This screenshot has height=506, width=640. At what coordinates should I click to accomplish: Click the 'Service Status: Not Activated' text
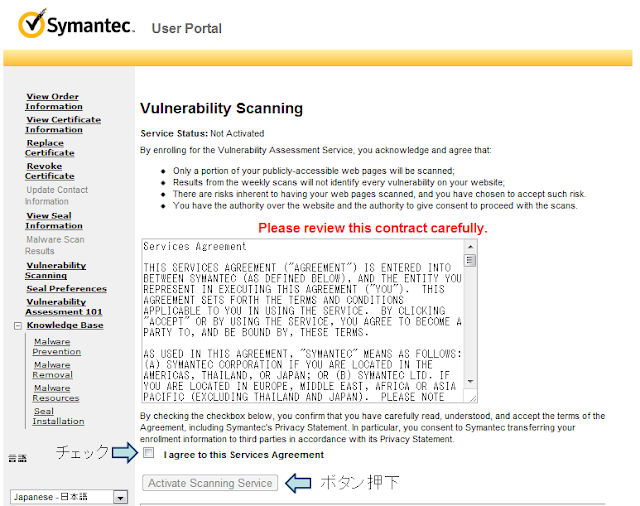point(202,133)
